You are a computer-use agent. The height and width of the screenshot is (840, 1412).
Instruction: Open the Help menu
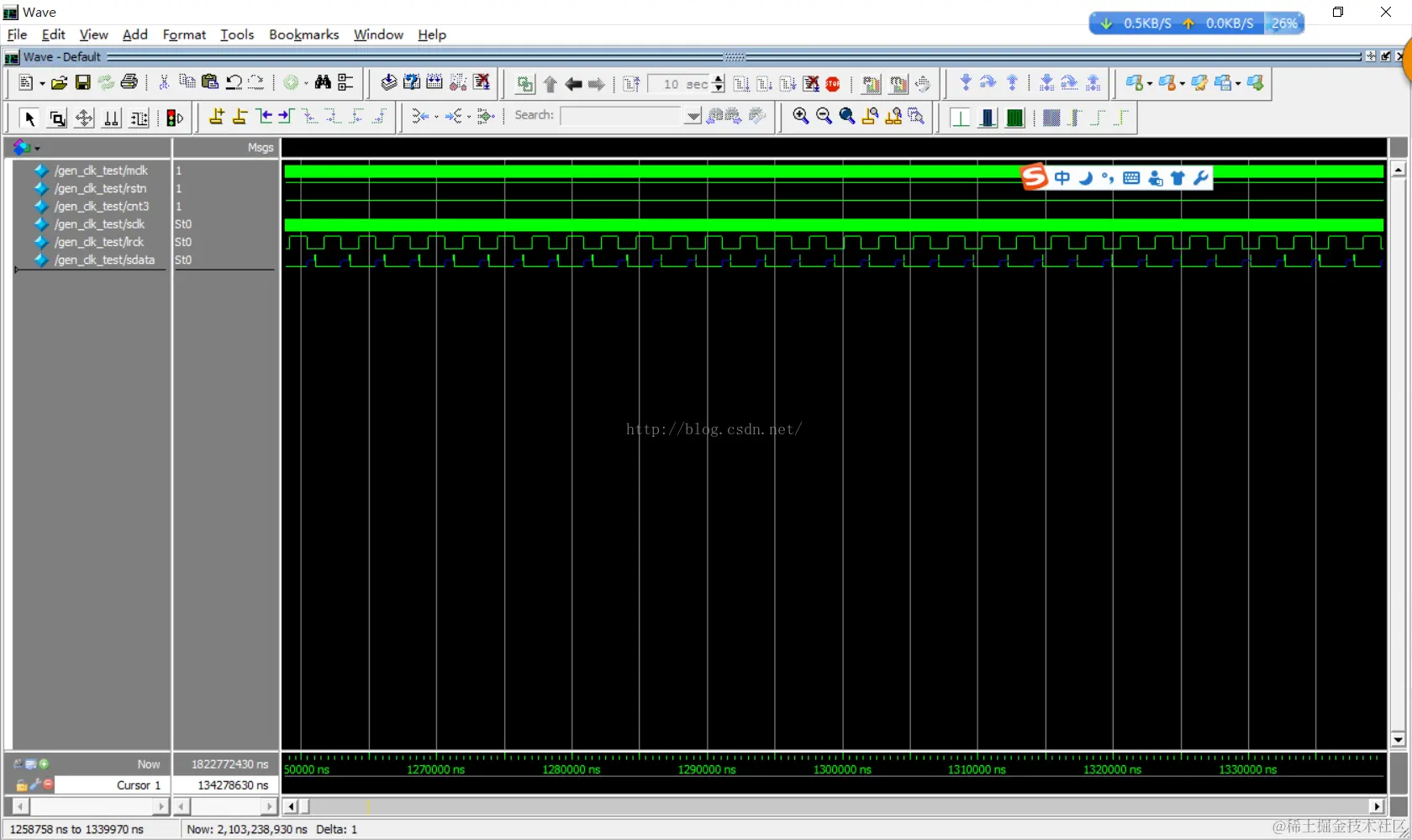[x=432, y=34]
